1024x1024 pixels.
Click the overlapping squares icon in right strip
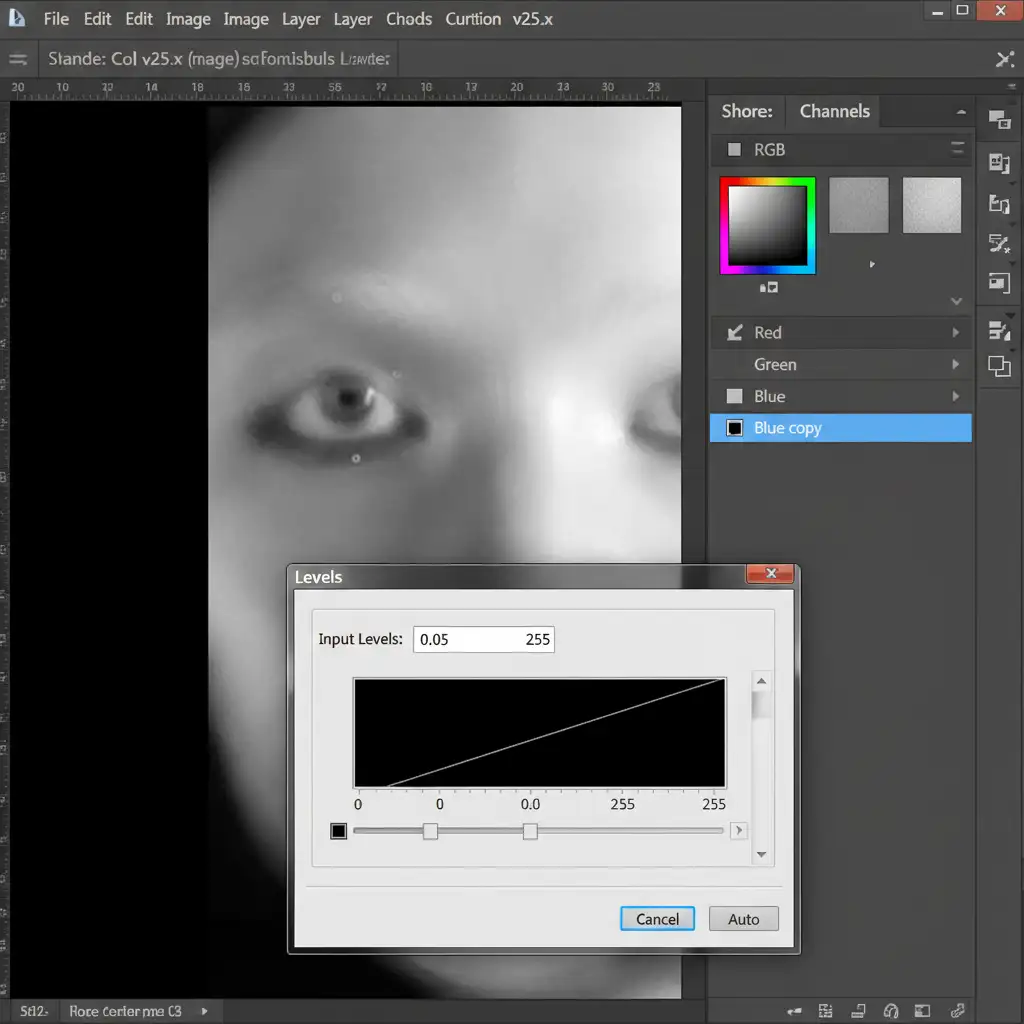point(999,366)
